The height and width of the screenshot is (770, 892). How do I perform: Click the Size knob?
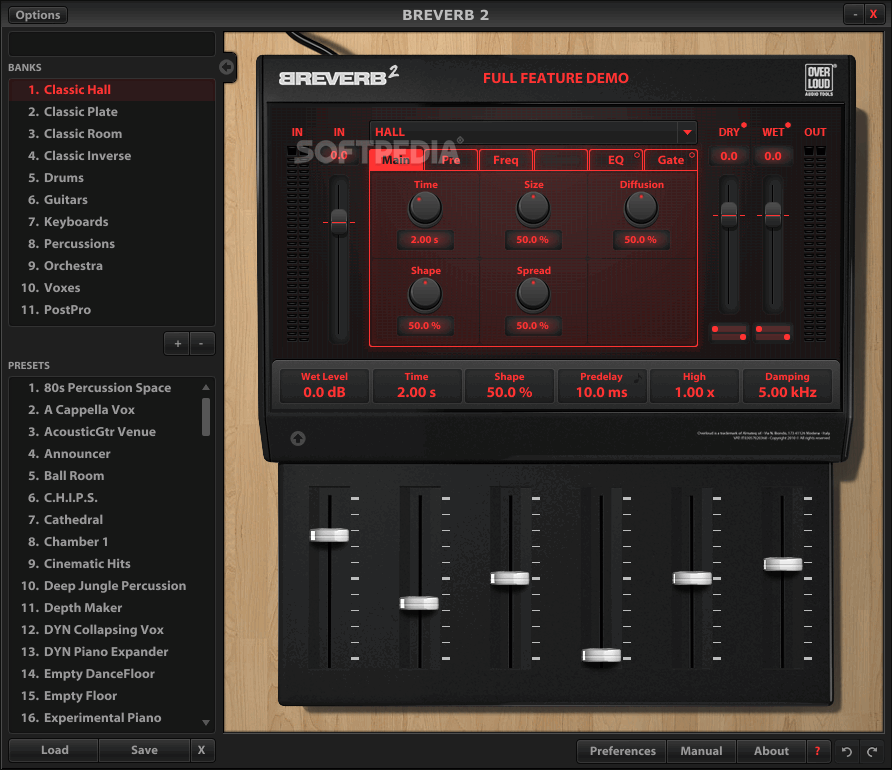[533, 208]
